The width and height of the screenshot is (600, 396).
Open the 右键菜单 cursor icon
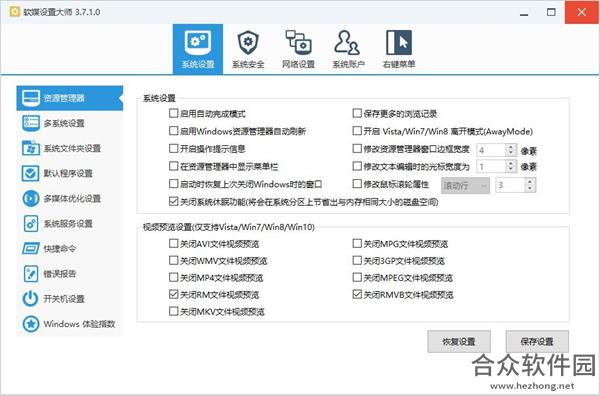click(399, 42)
